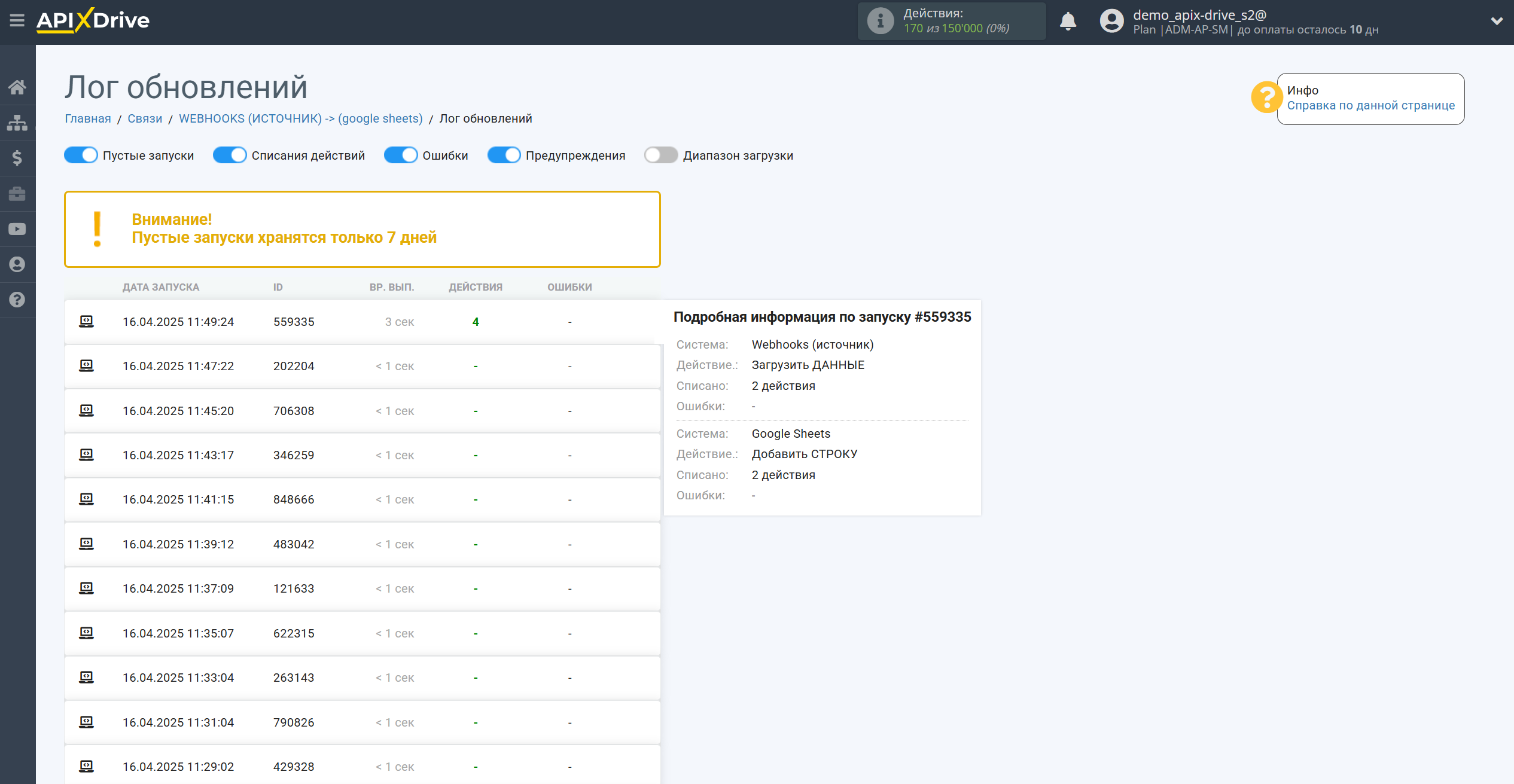Screen dimensions: 1514x784
Task: Click the actions info icon in the header
Action: pos(880,21)
